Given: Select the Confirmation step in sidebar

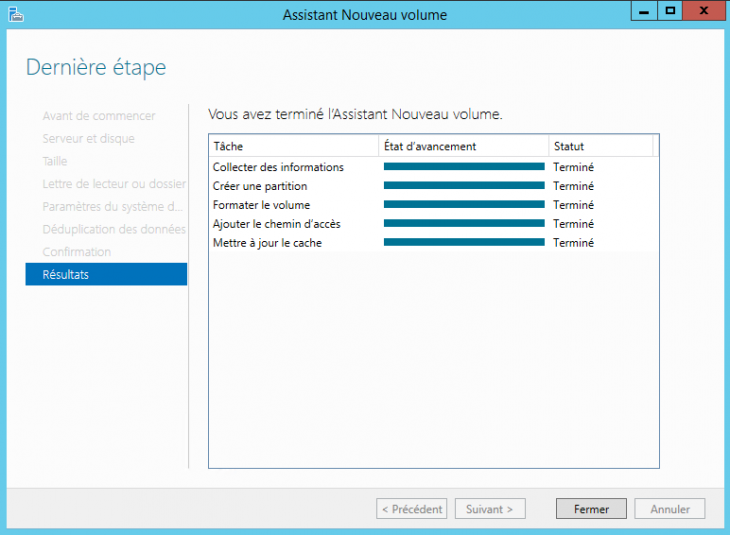Looking at the screenshot, I should tap(77, 252).
